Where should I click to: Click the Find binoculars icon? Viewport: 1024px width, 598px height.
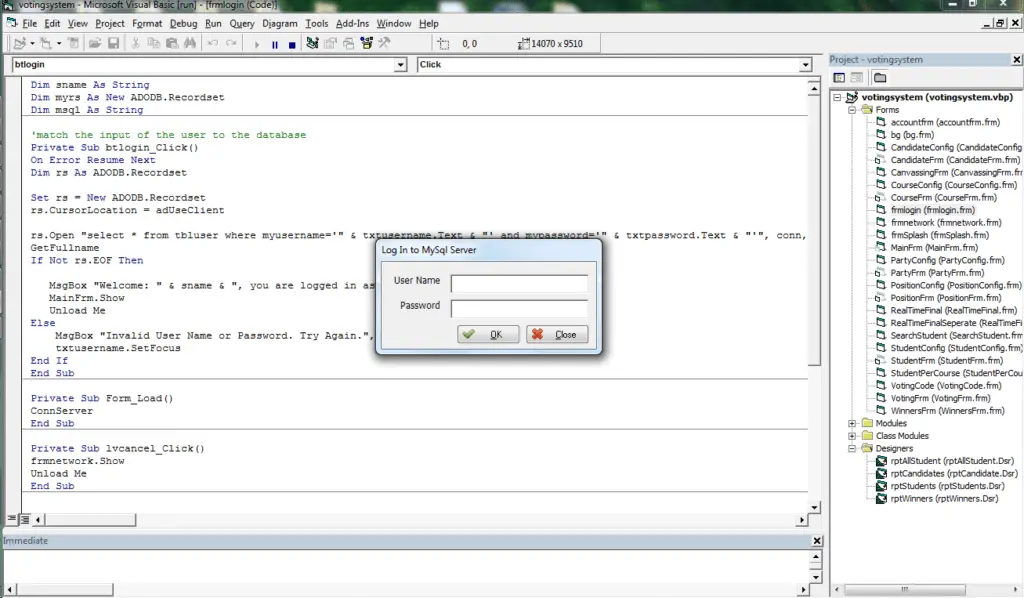coord(189,44)
